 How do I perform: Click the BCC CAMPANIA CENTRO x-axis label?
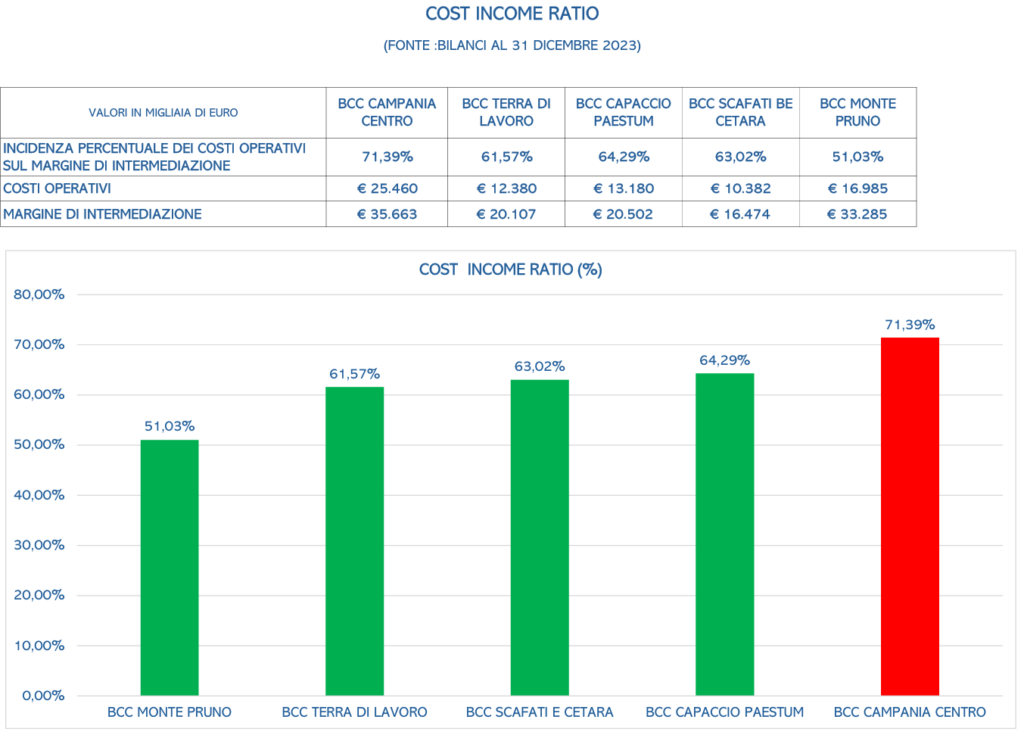point(910,713)
